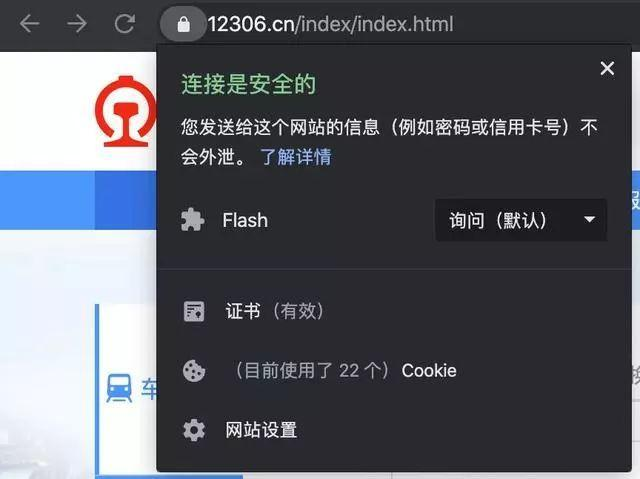The height and width of the screenshot is (479, 640).
Task: Open the Flash permission dropdown 询问（默认）
Action: 521,220
